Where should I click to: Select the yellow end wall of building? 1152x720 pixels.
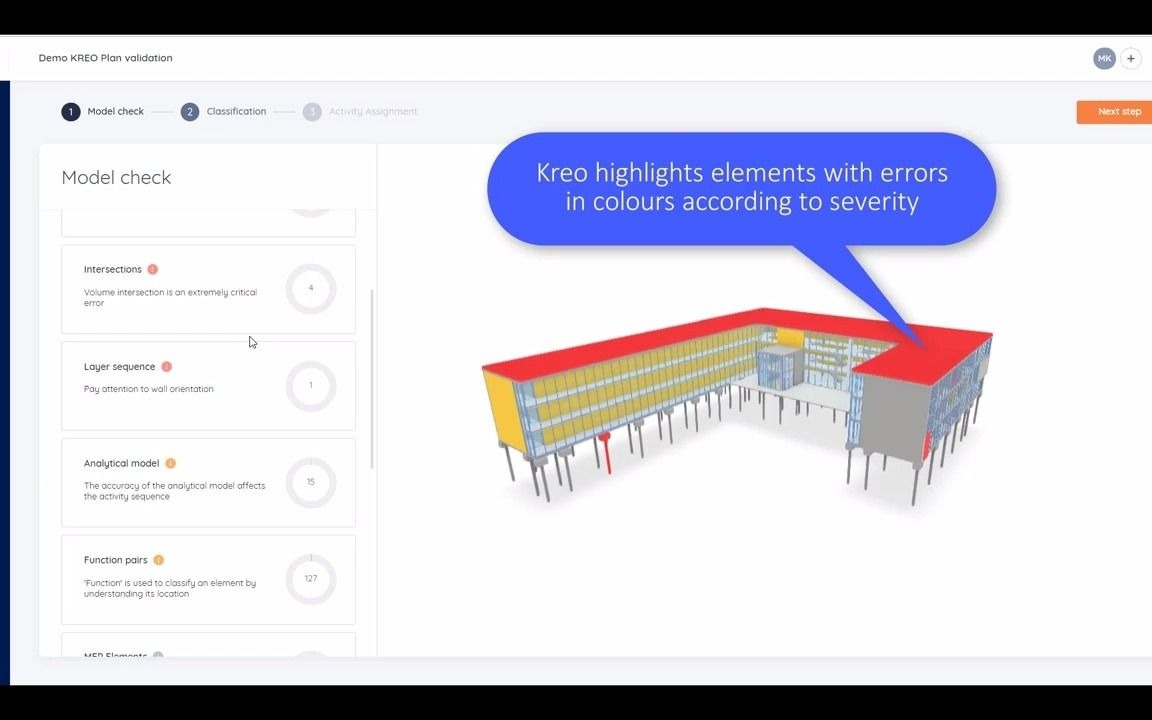point(504,411)
